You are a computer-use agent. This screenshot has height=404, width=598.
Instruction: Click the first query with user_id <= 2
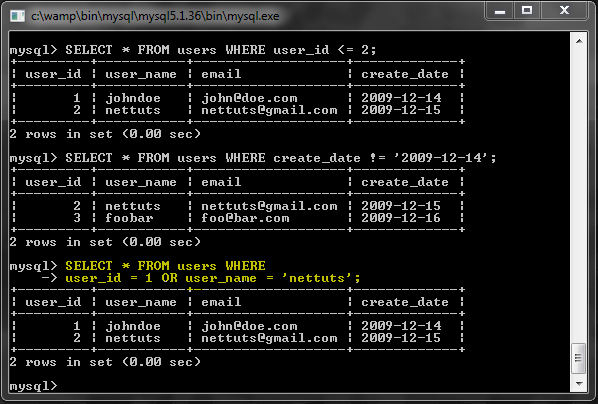[x=220, y=50]
